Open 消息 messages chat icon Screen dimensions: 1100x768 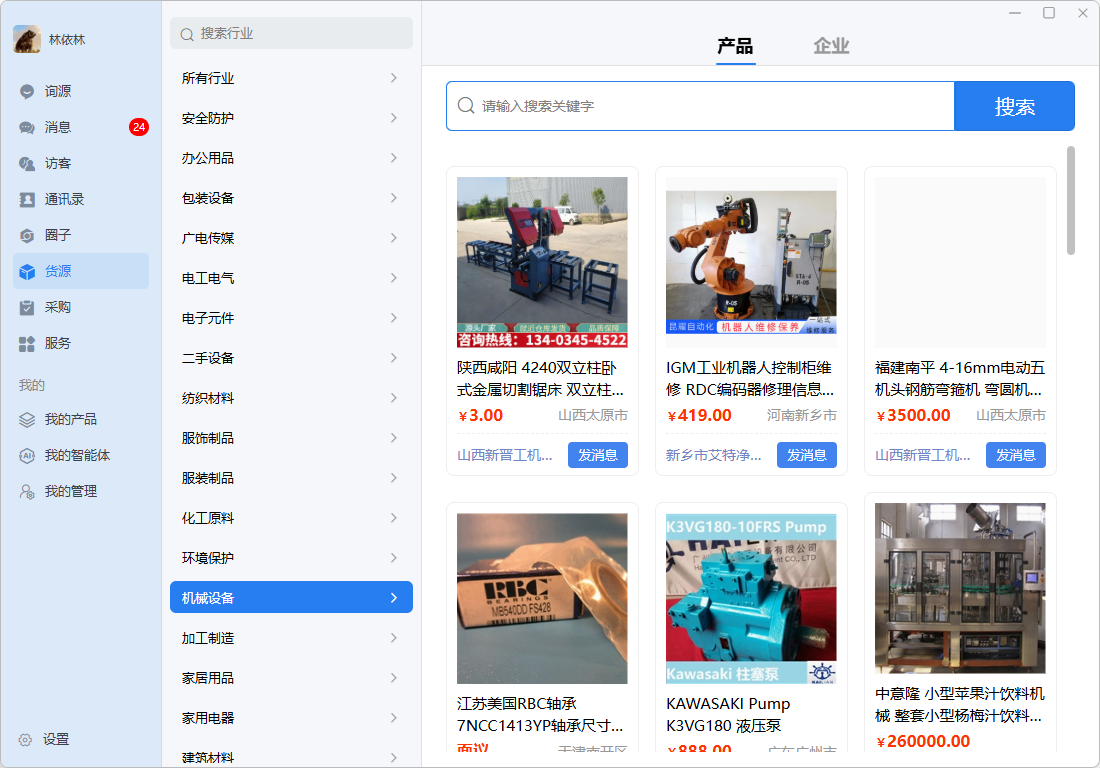pyautogui.click(x=27, y=127)
